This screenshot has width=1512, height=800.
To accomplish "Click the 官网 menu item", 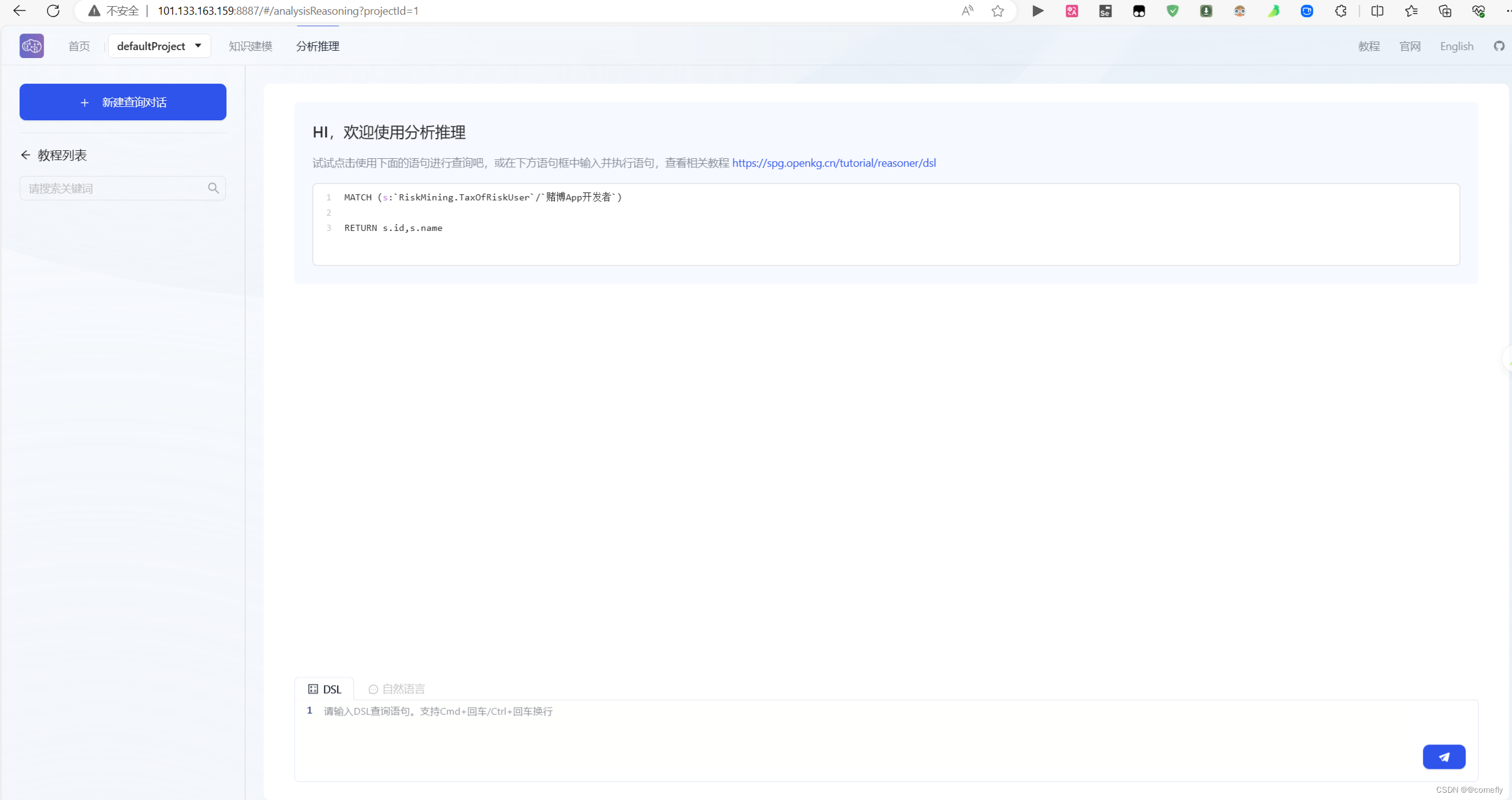I will click(x=1410, y=46).
